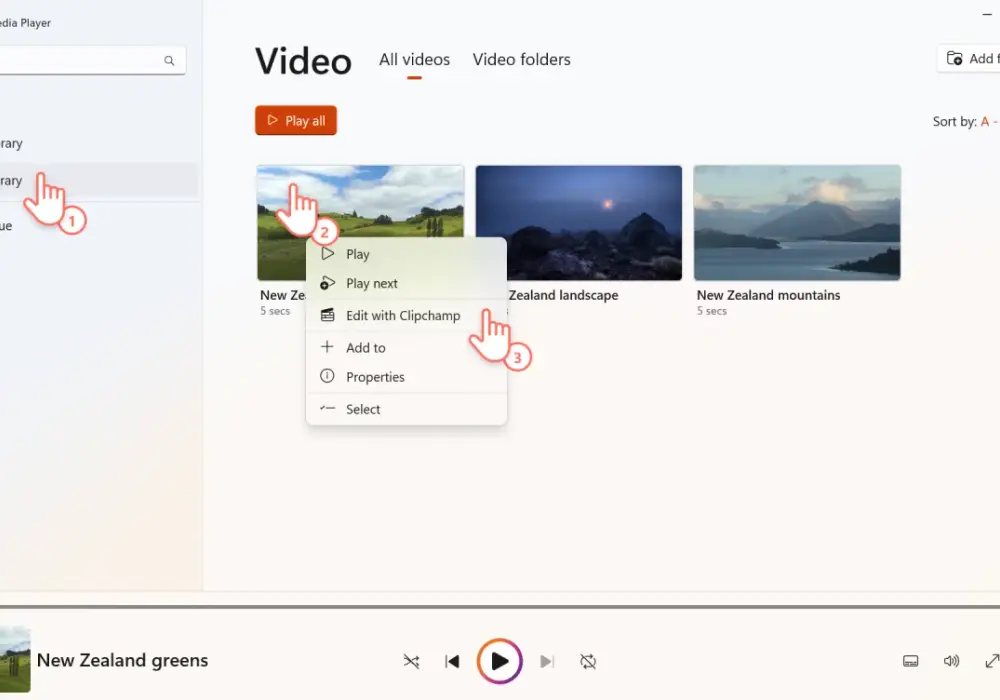1000x700 pixels.
Task: Toggle shuffle in the playback bar
Action: tap(411, 662)
